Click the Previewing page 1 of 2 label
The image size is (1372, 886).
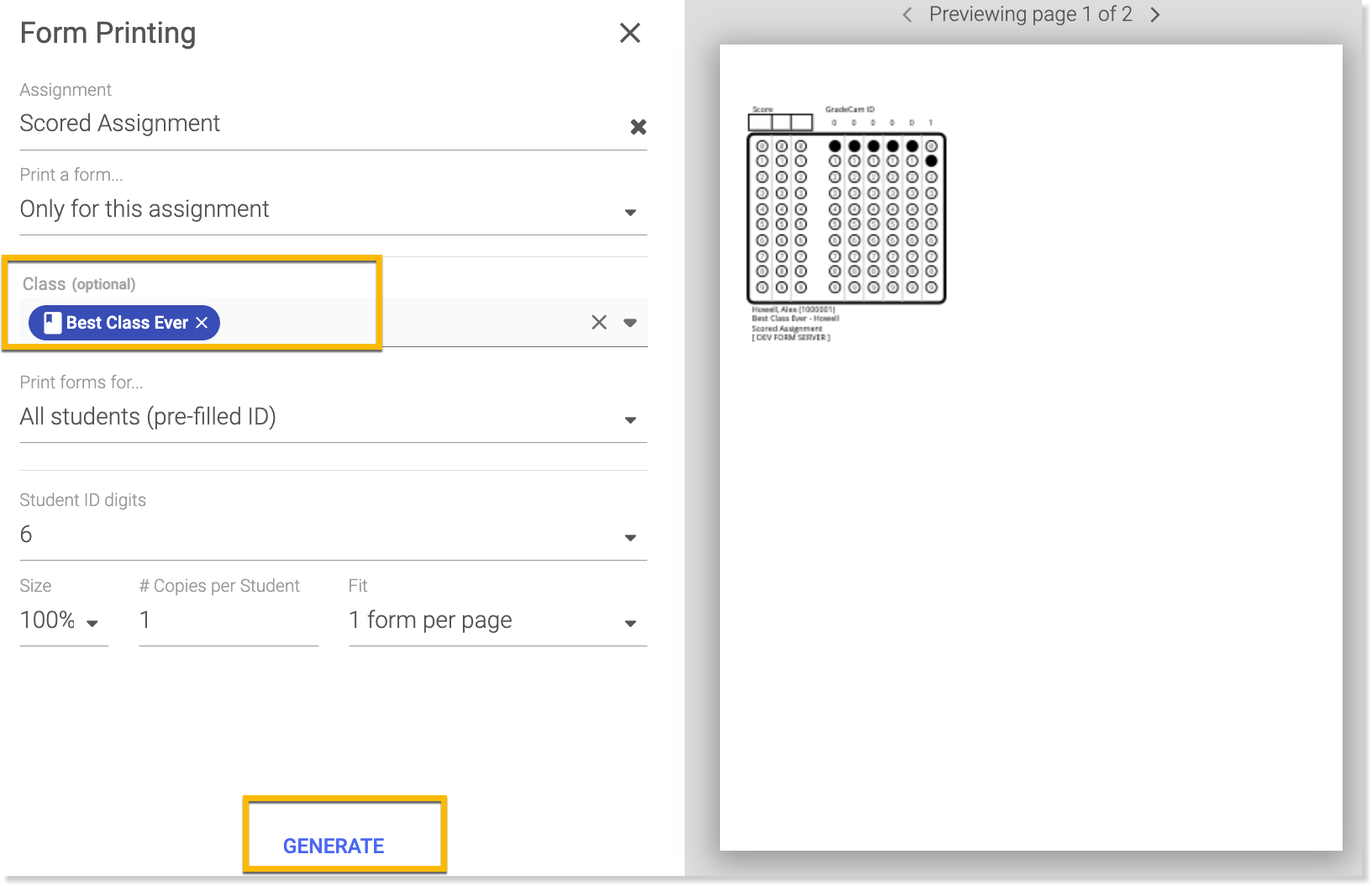1030,14
